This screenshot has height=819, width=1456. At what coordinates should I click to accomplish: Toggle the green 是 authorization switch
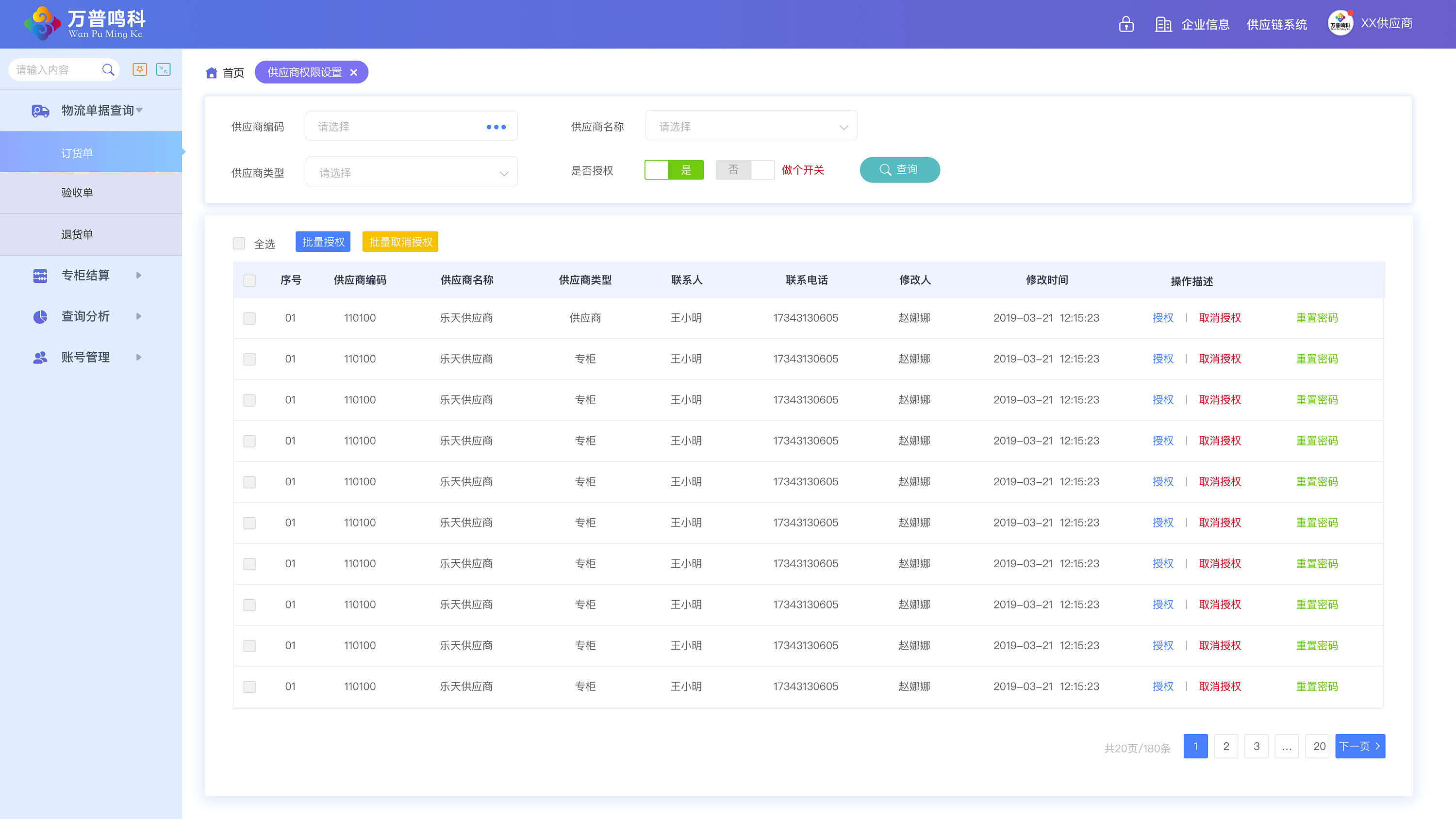click(x=674, y=169)
